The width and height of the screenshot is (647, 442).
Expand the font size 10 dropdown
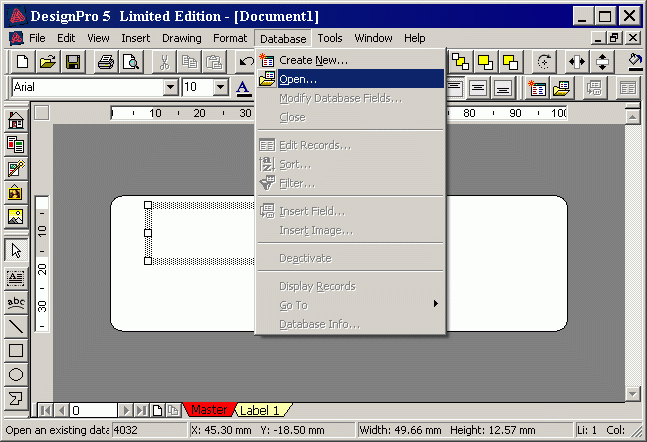pyautogui.click(x=221, y=87)
